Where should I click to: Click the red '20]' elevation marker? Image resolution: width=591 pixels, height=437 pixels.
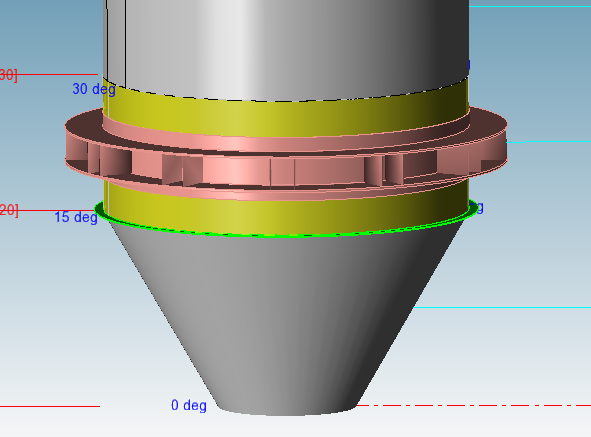point(9,210)
